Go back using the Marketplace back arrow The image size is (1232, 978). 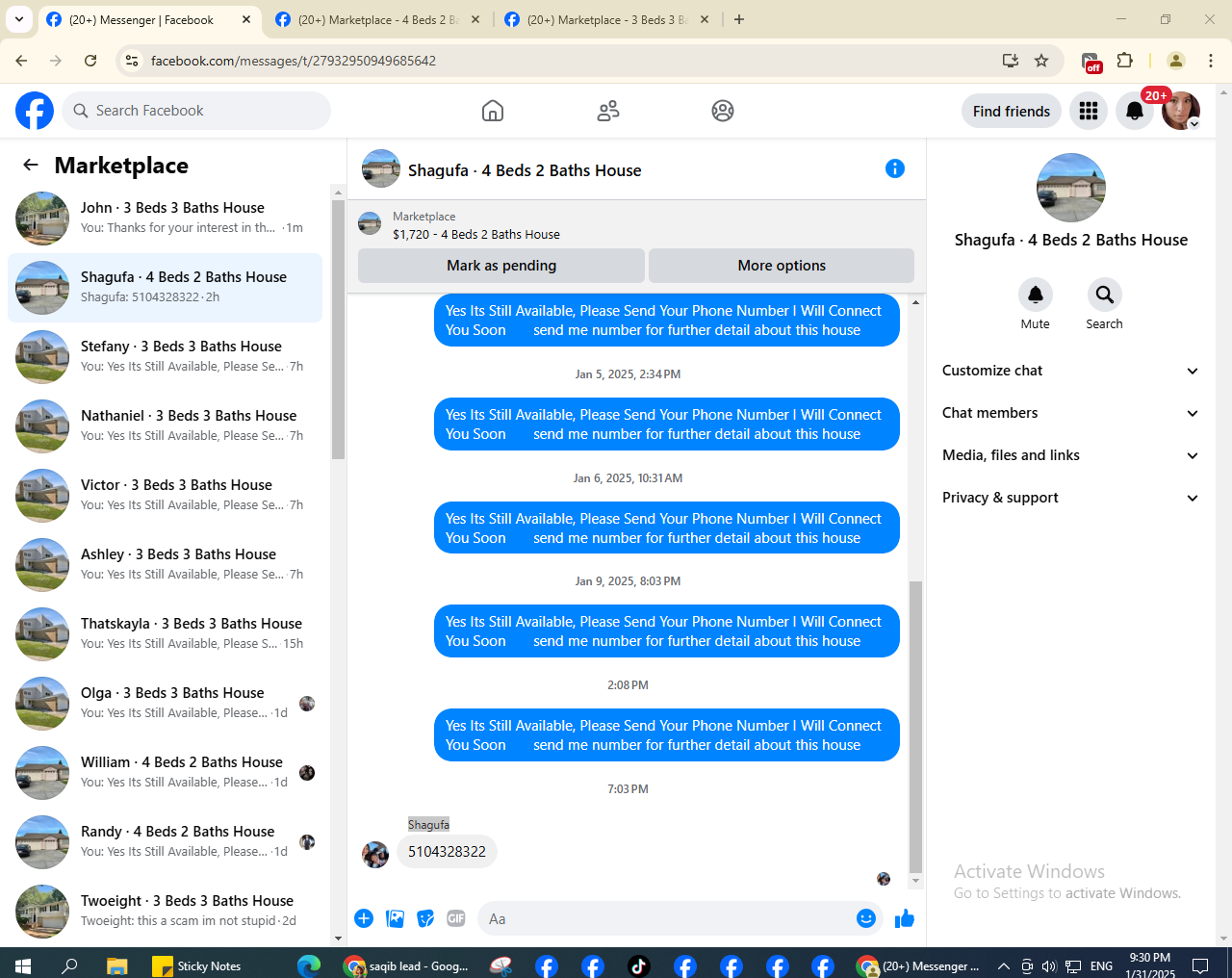[31, 165]
